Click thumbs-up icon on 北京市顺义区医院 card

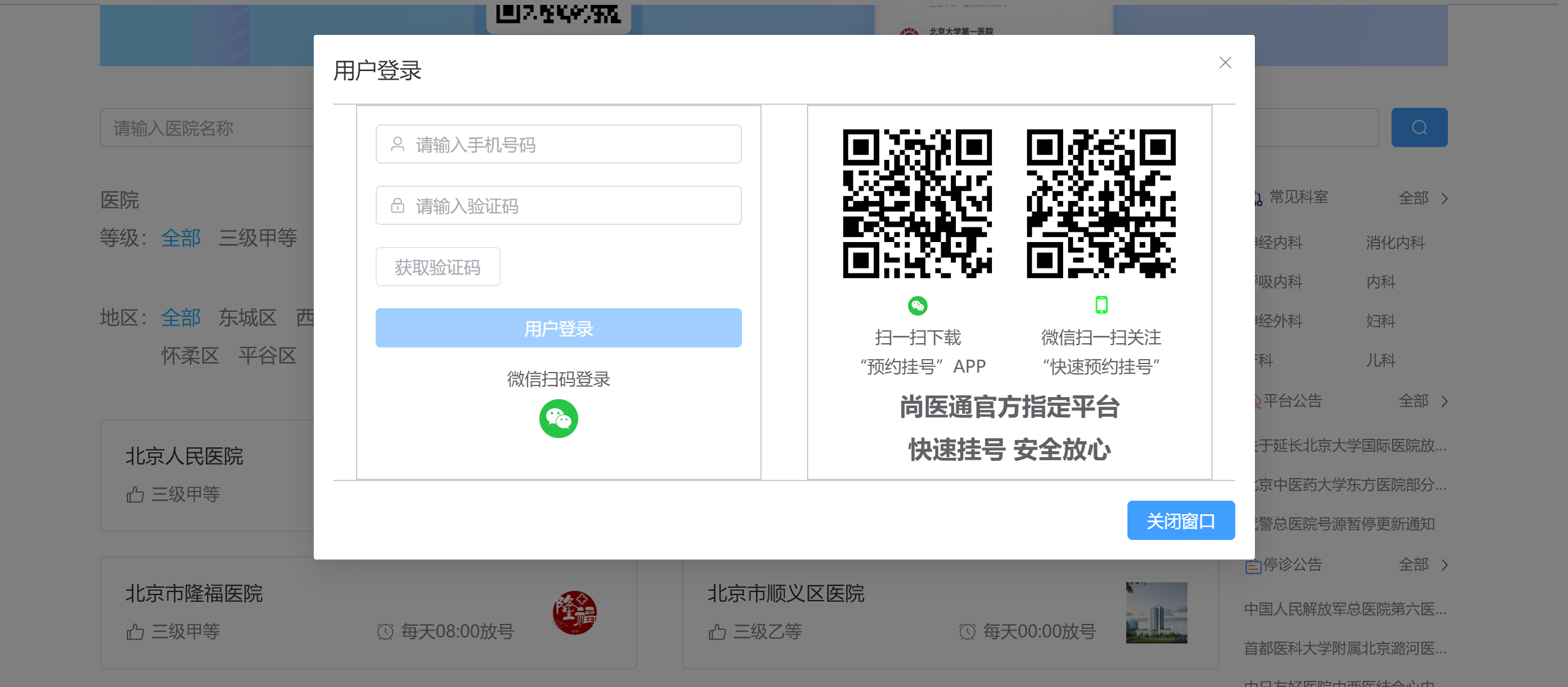tap(717, 631)
